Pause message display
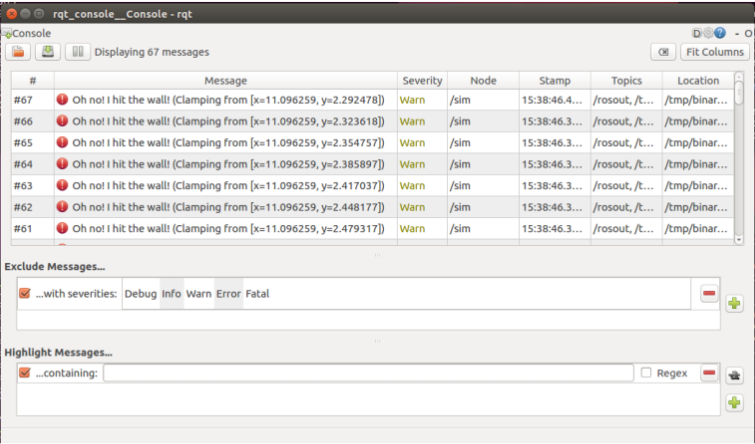 [78, 52]
